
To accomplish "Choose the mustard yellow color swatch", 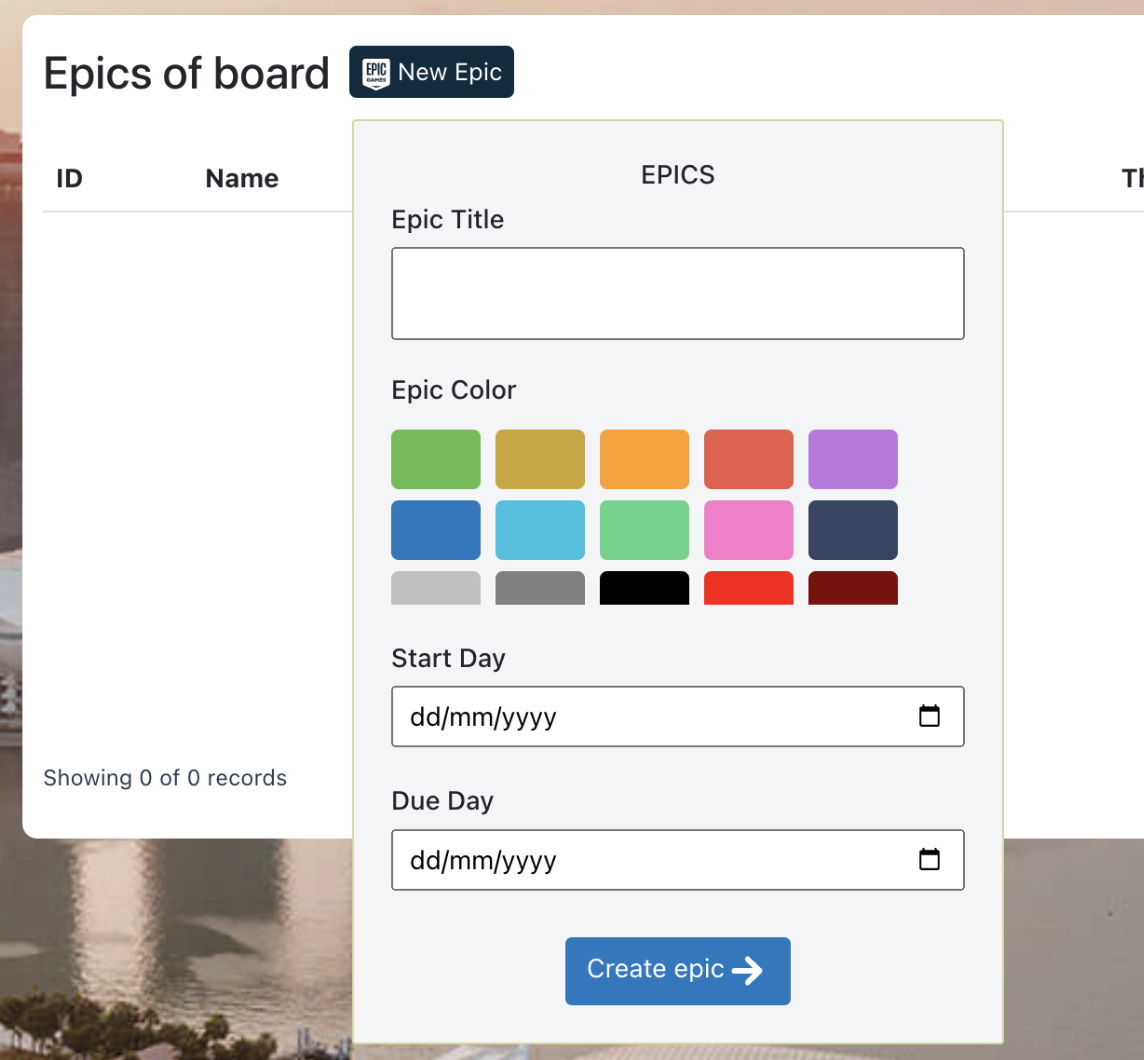I will [x=540, y=459].
